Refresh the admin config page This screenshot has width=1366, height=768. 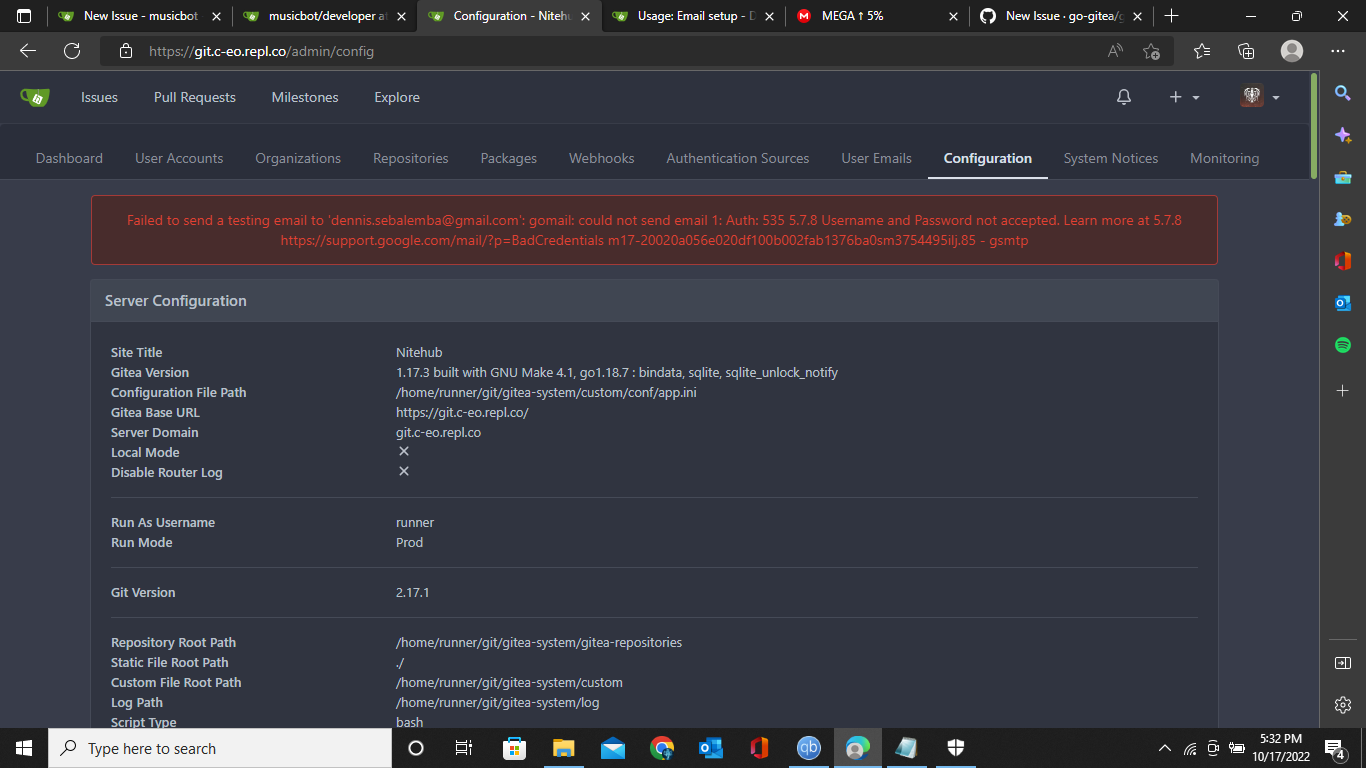72,50
